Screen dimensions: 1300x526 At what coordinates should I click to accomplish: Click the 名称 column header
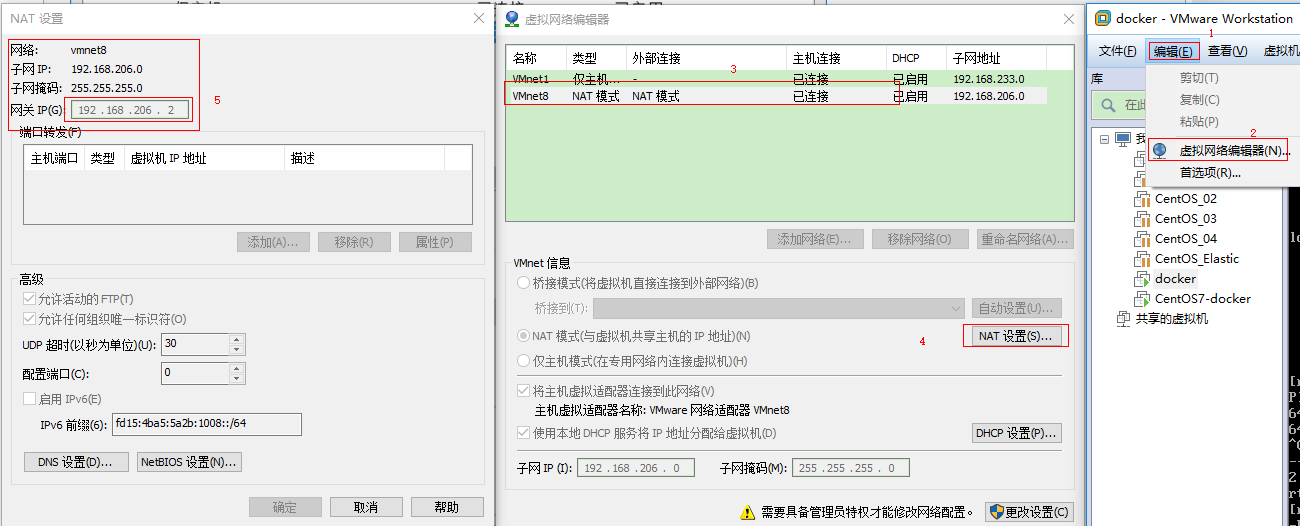coord(537,59)
